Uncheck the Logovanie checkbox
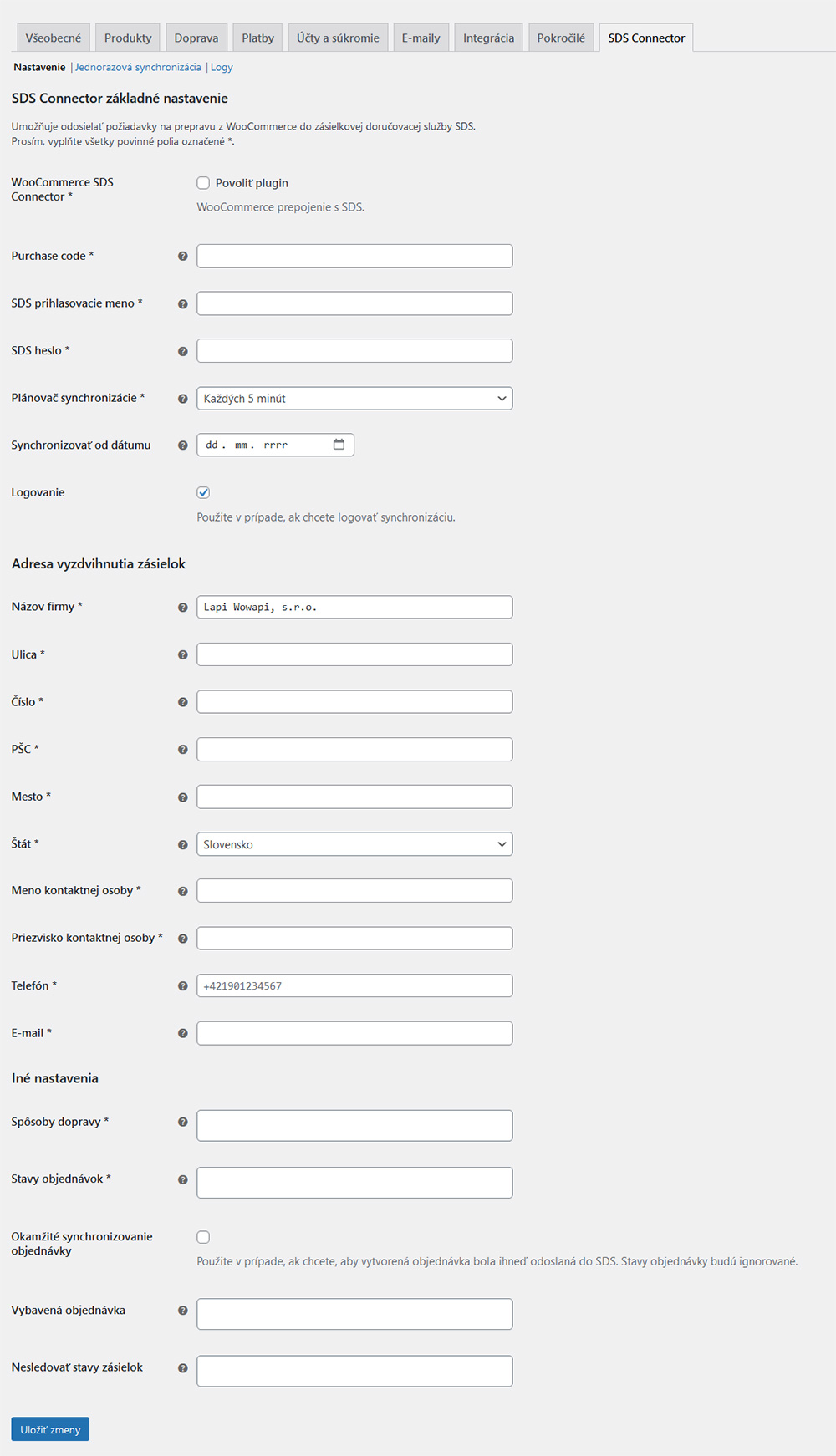The width and height of the screenshot is (836, 1456). click(x=203, y=493)
